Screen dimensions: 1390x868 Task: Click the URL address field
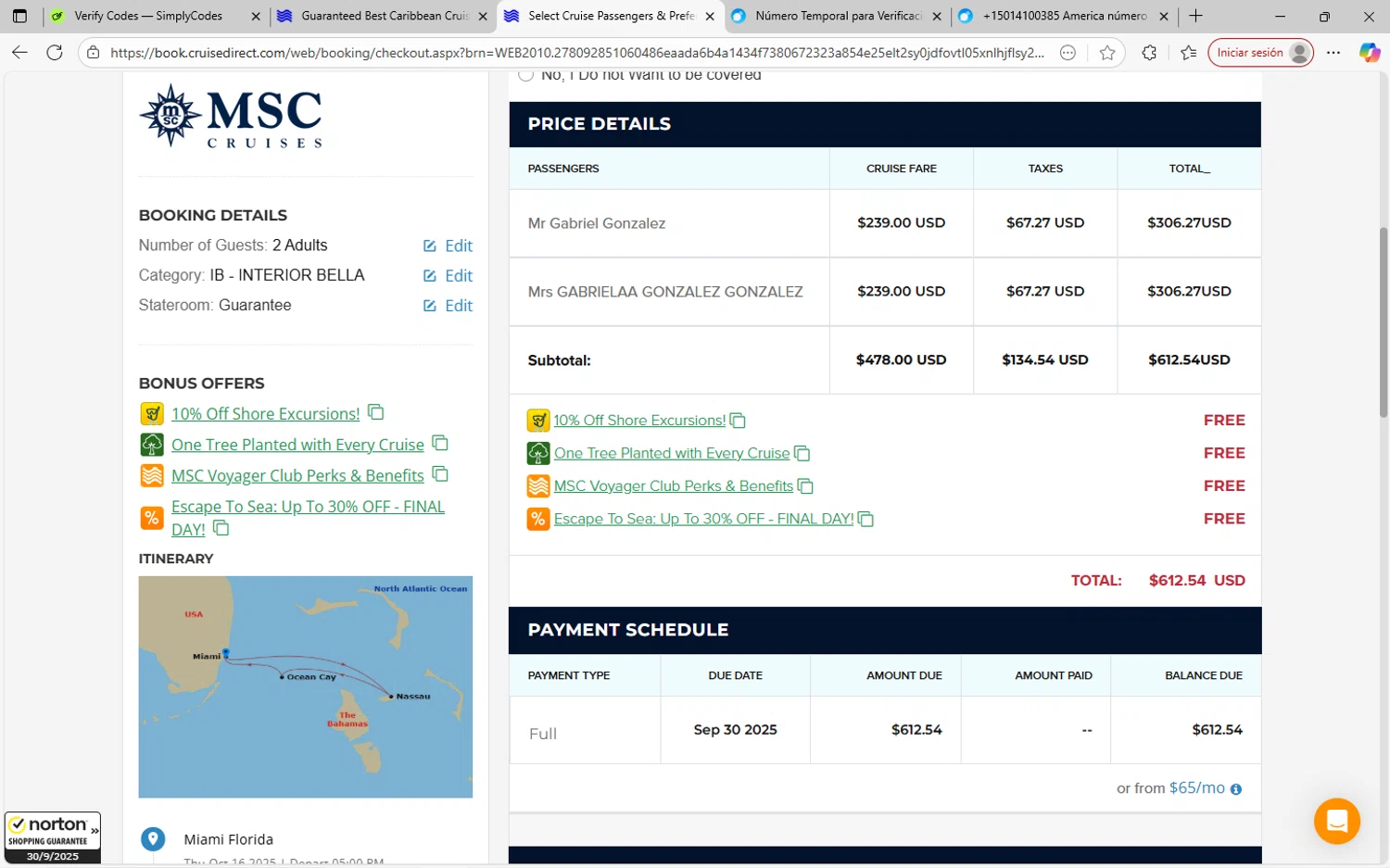[576, 53]
